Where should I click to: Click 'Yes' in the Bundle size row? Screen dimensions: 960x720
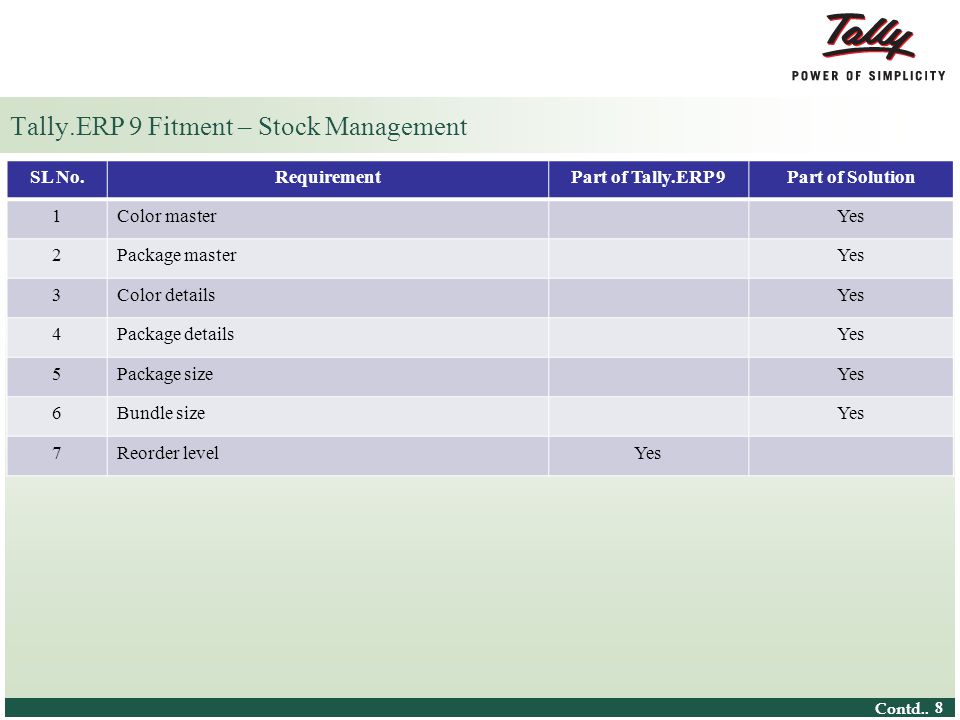click(x=850, y=413)
